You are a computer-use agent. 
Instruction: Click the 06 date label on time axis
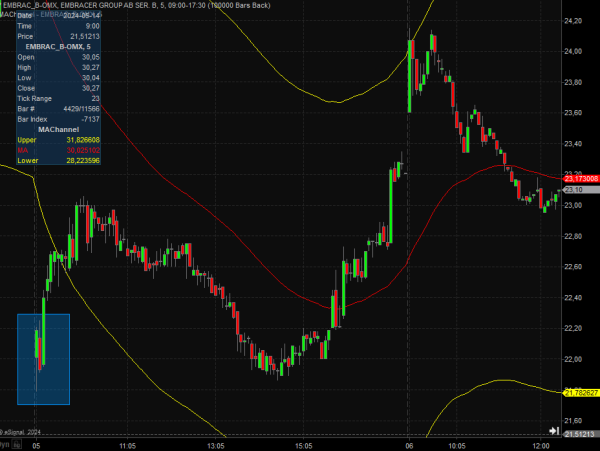(409, 446)
